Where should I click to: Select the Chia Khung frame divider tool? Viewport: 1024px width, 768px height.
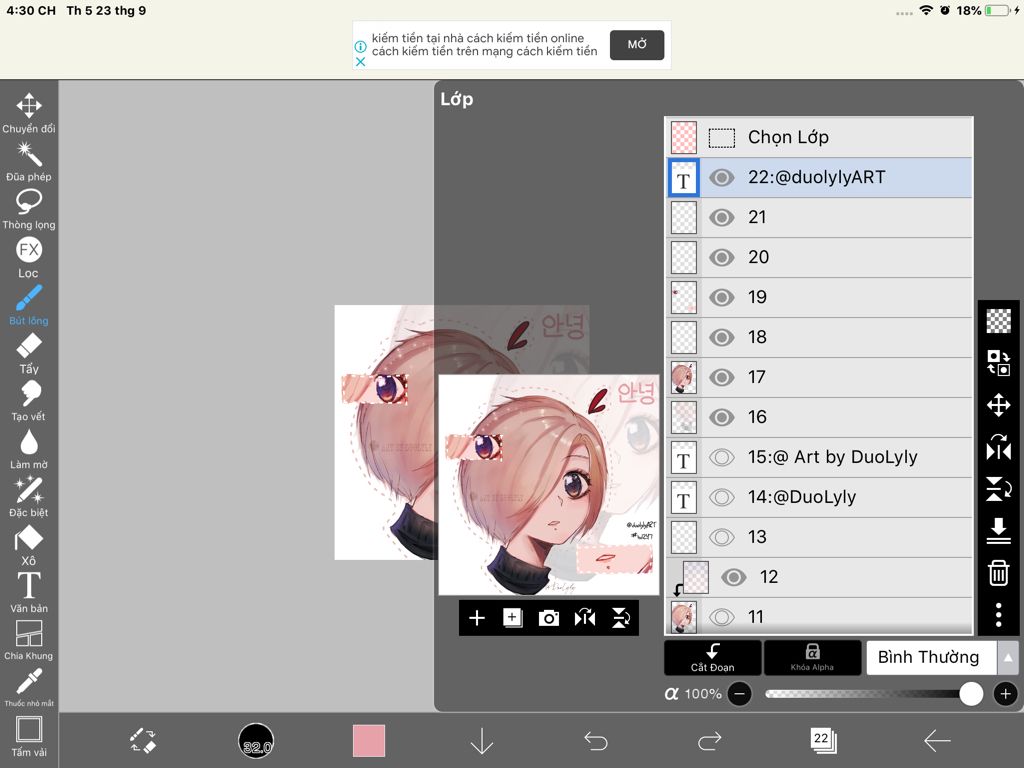pyautogui.click(x=29, y=640)
